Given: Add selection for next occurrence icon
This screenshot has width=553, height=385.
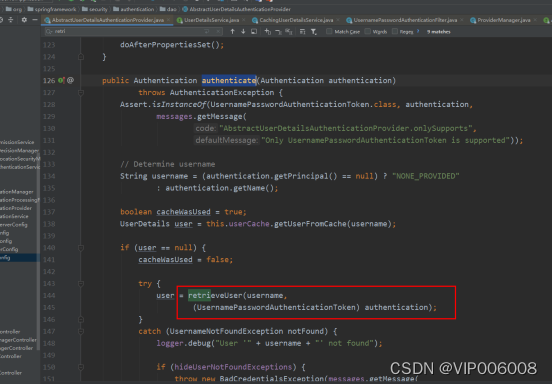Looking at the screenshot, I should (268, 32).
